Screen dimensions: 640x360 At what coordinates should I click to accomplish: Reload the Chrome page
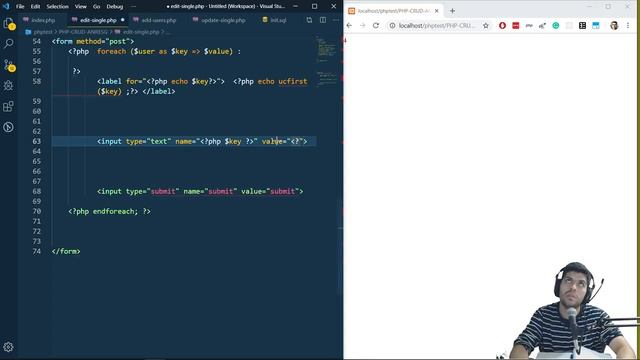(376, 25)
